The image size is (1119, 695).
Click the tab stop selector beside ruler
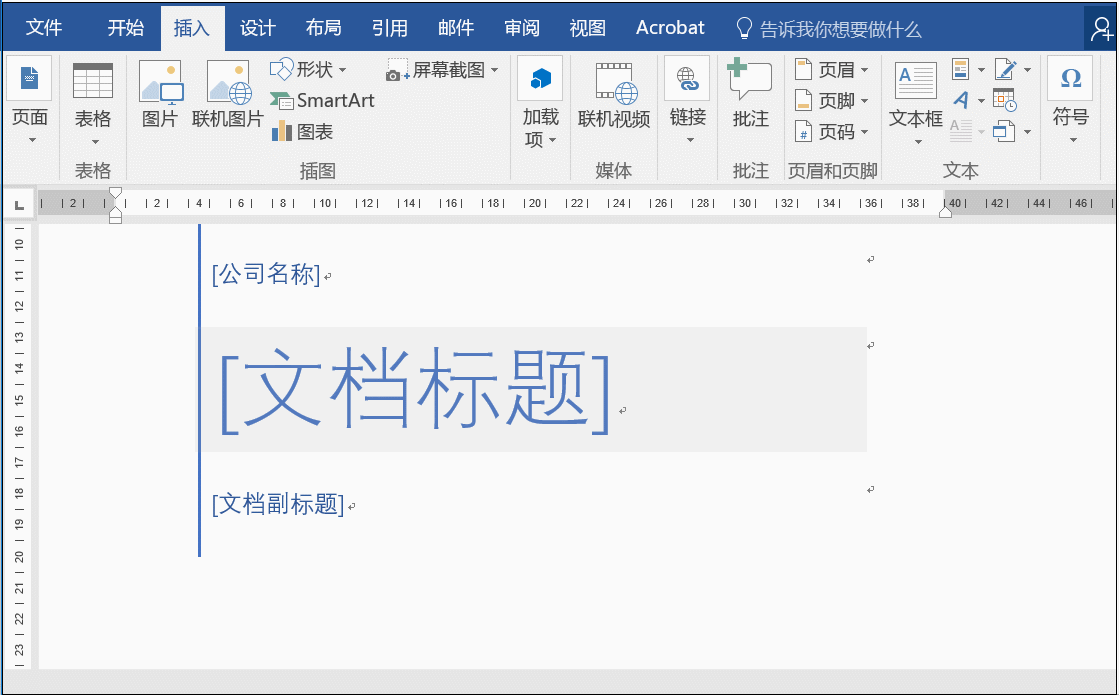point(19,205)
